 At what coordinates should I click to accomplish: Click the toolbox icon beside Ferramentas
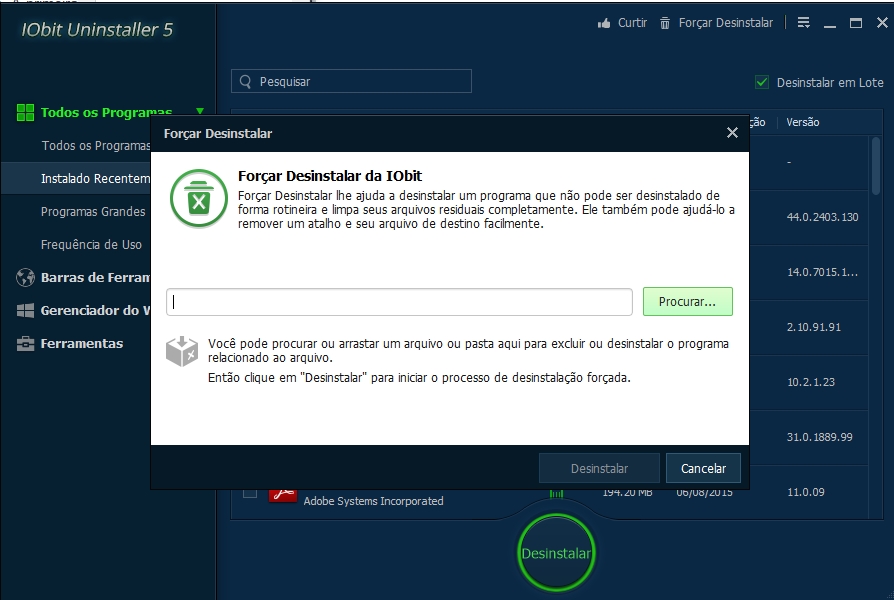pyautogui.click(x=25, y=343)
